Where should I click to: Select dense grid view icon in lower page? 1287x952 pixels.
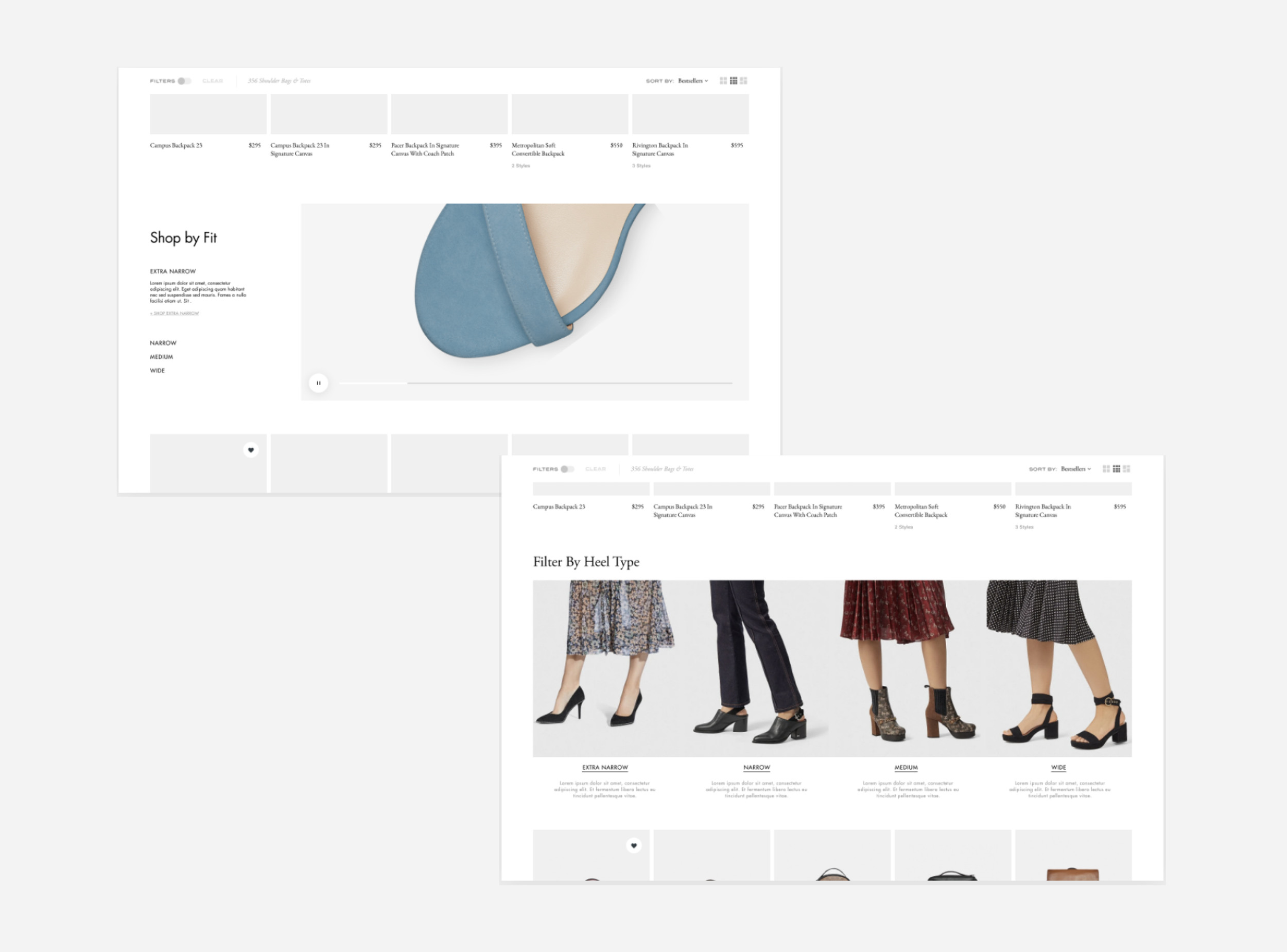1117,469
